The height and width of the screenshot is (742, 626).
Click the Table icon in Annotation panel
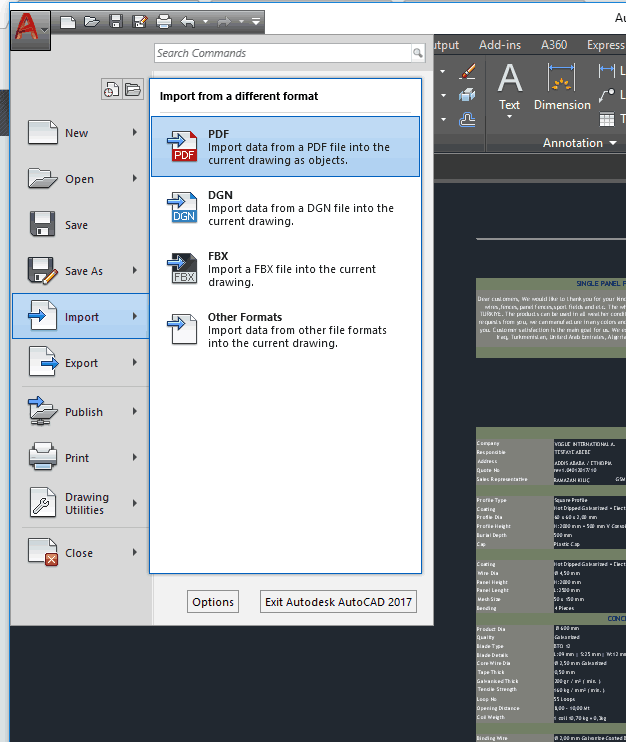(x=607, y=119)
